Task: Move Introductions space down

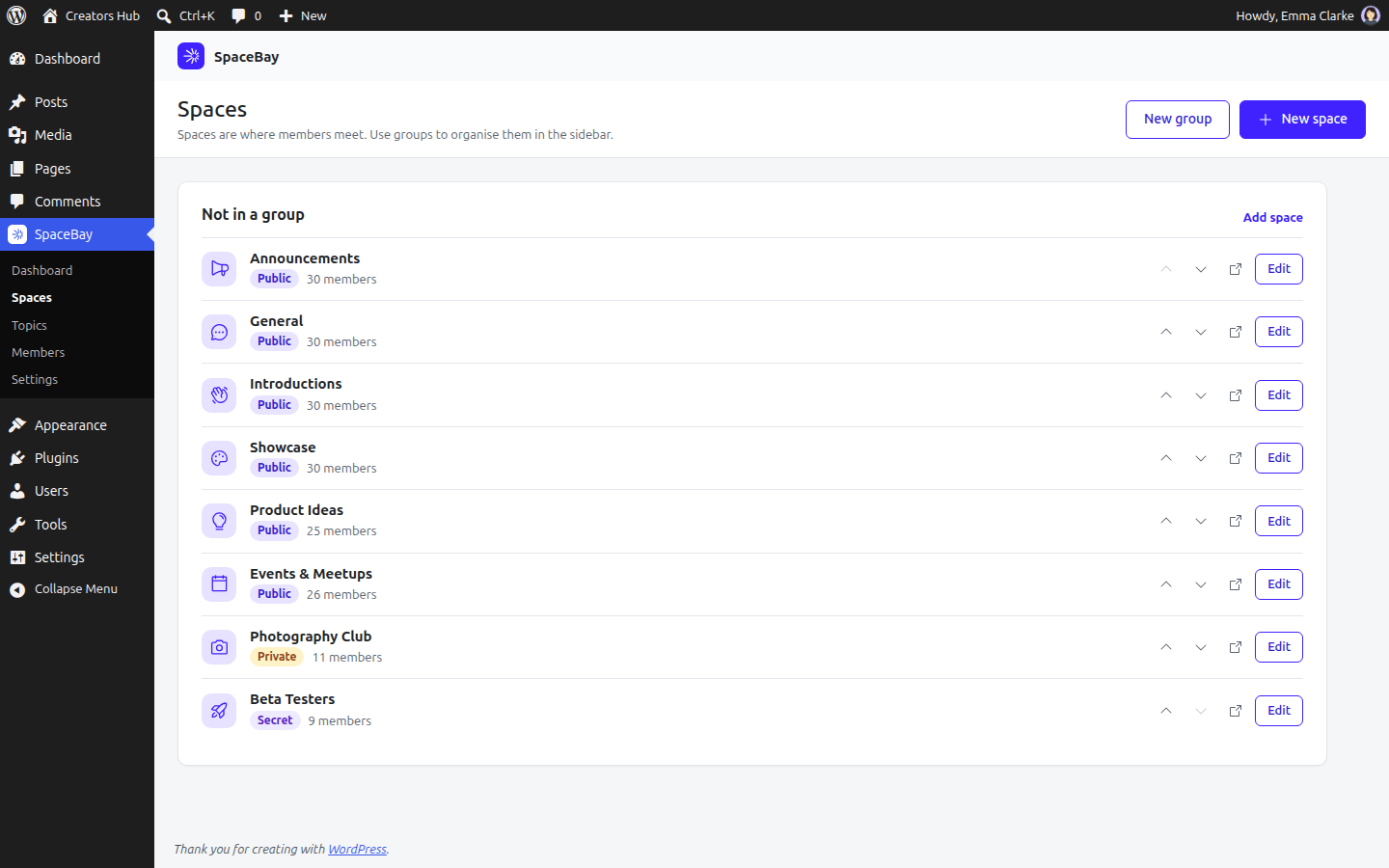Action: pos(1201,395)
